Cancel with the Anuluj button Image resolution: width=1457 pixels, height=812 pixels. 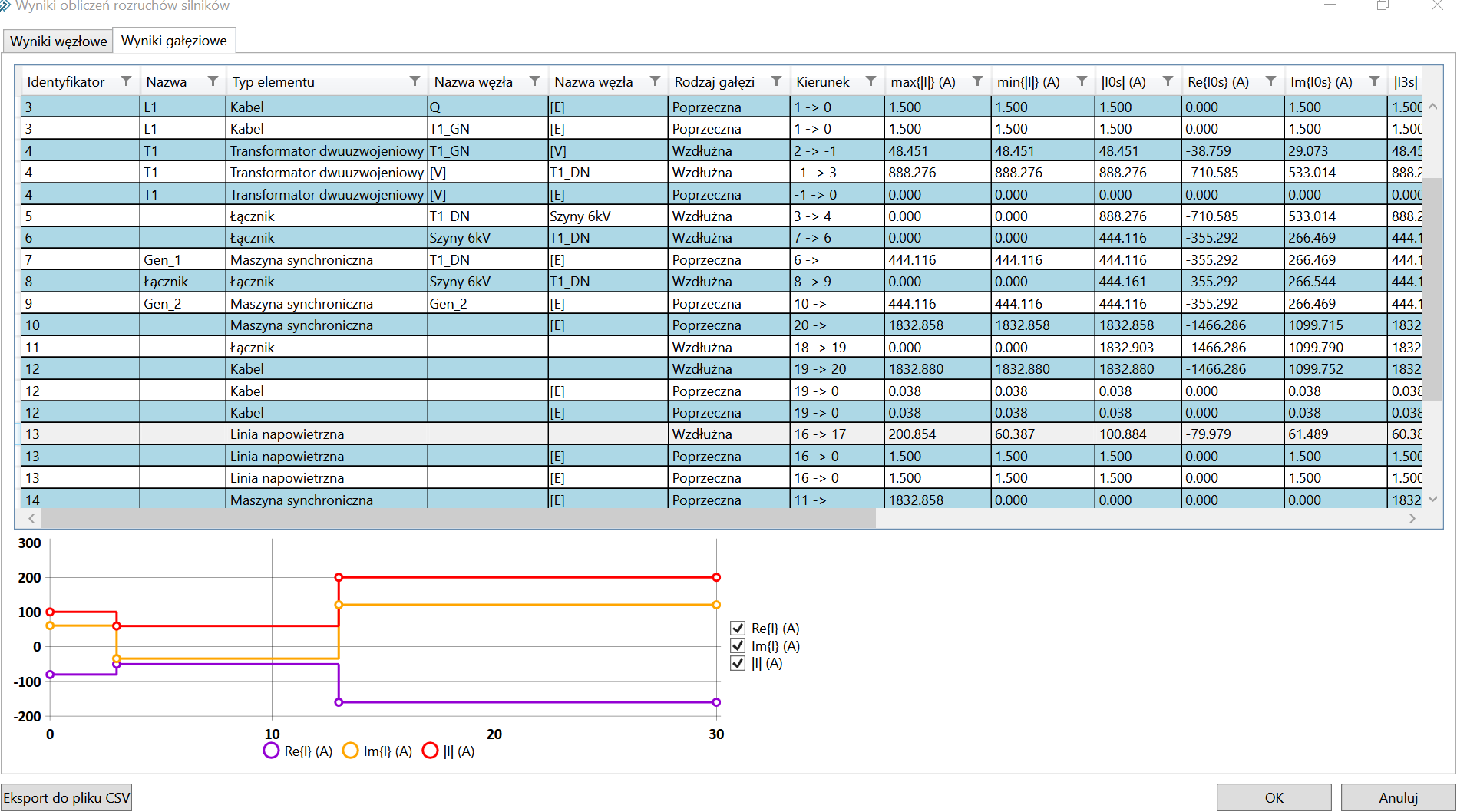[1398, 798]
